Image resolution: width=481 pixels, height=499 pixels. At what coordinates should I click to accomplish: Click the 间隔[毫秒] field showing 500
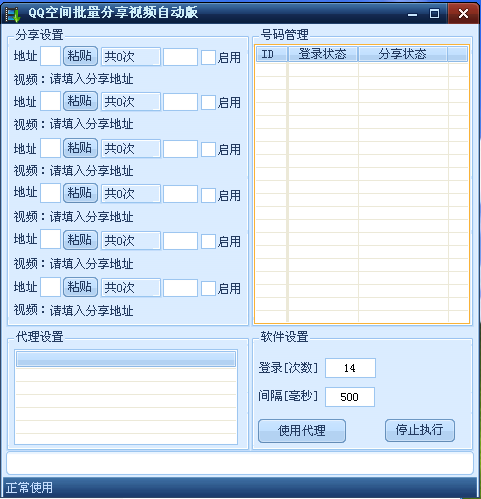(x=350, y=397)
